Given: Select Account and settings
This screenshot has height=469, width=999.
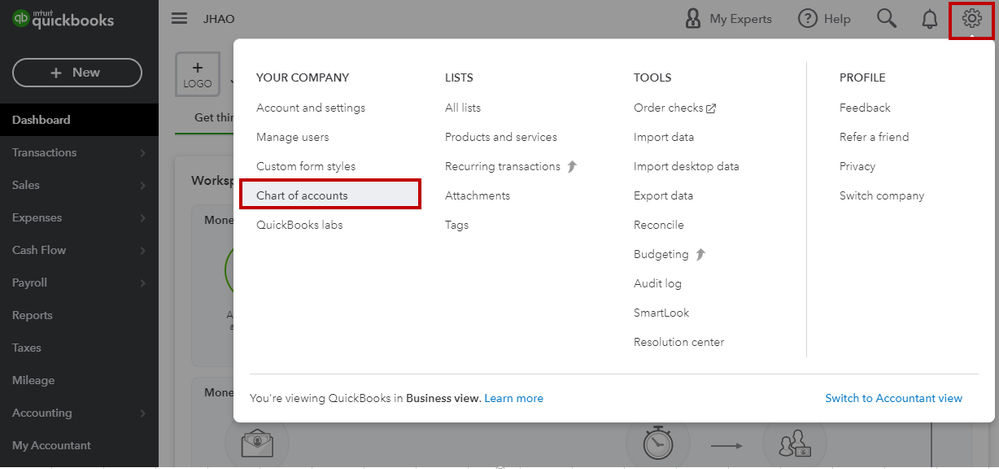Looking at the screenshot, I should point(311,108).
